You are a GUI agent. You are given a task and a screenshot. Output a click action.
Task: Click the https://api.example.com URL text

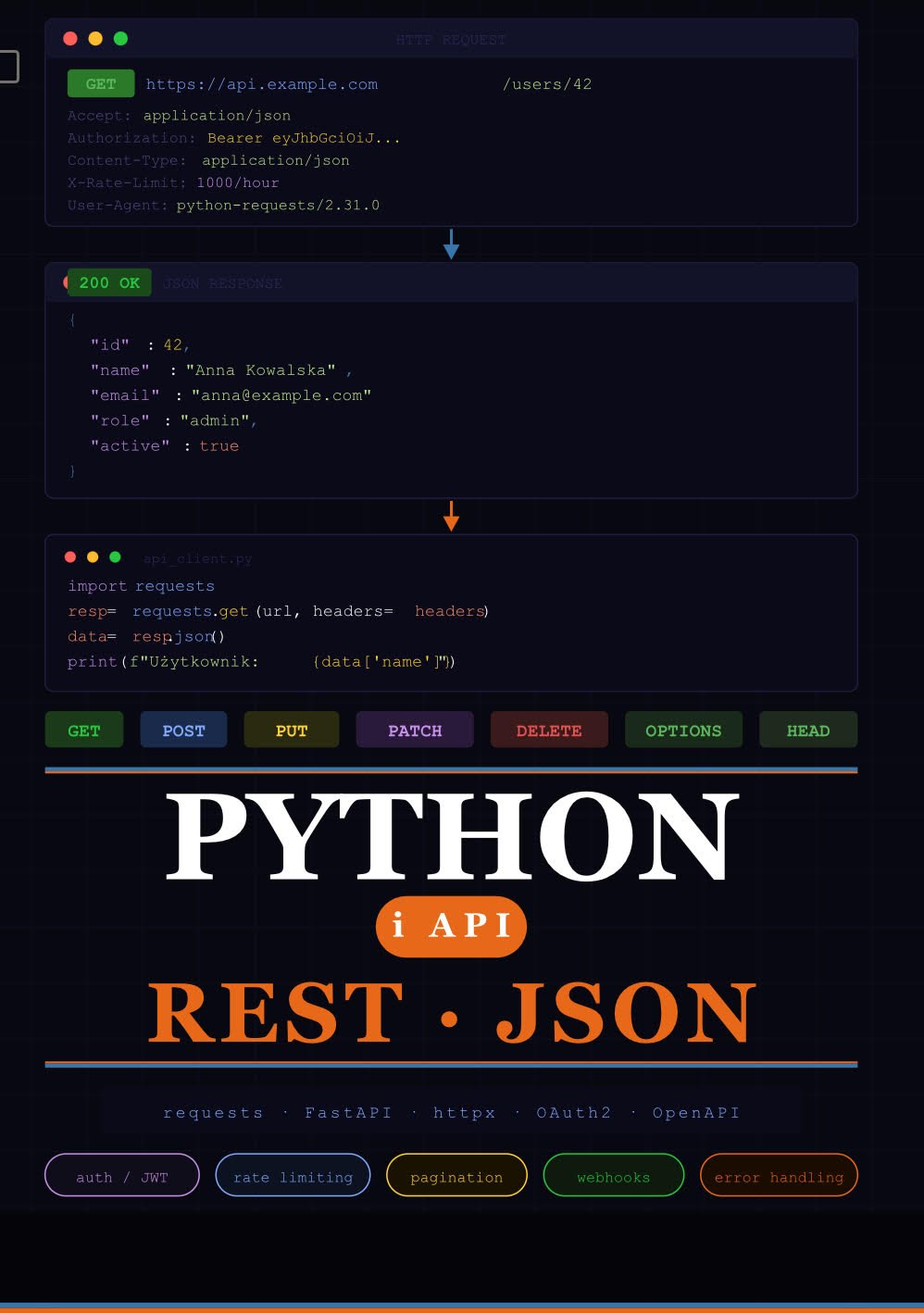[262, 84]
